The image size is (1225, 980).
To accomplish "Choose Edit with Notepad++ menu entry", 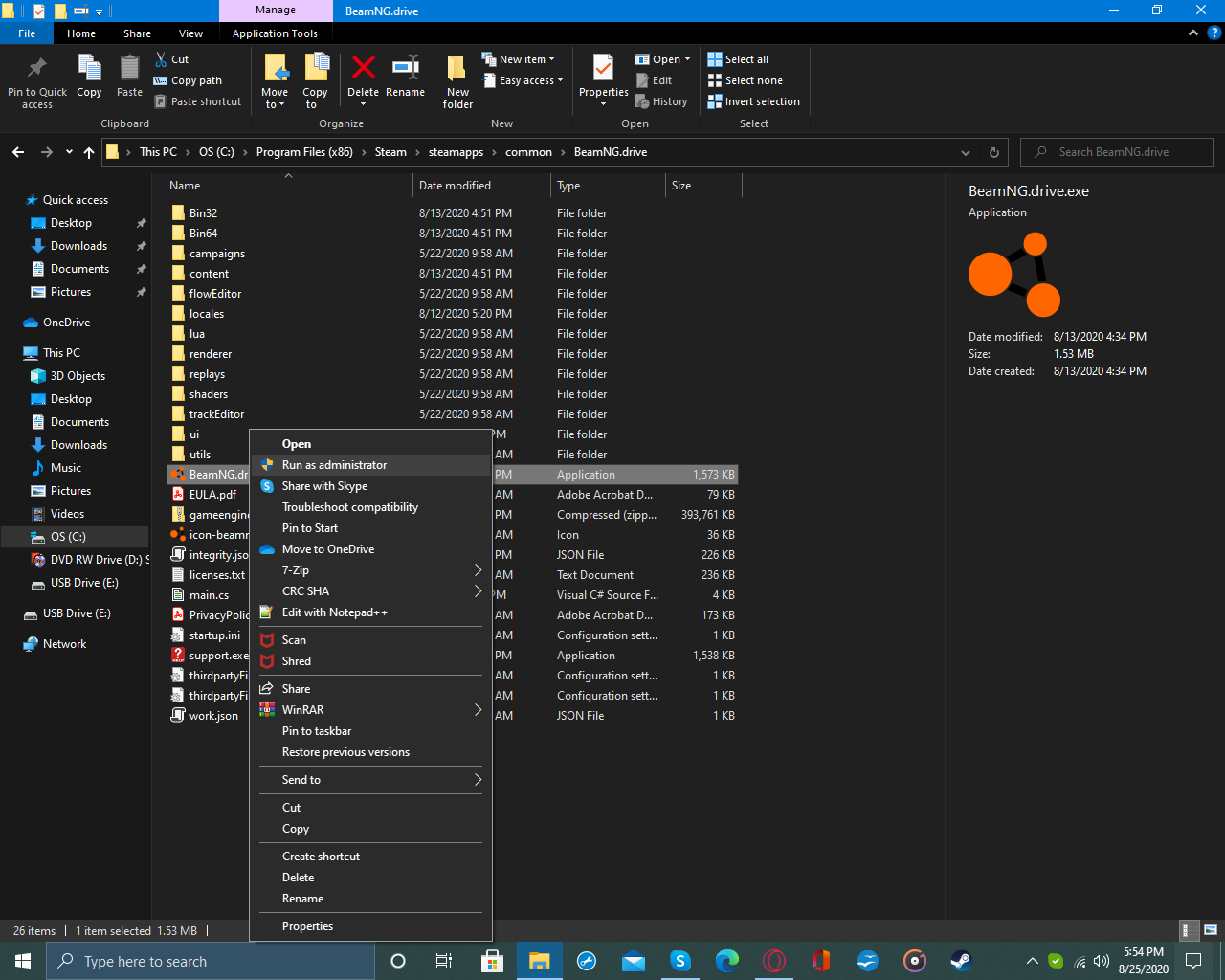I will (x=371, y=612).
